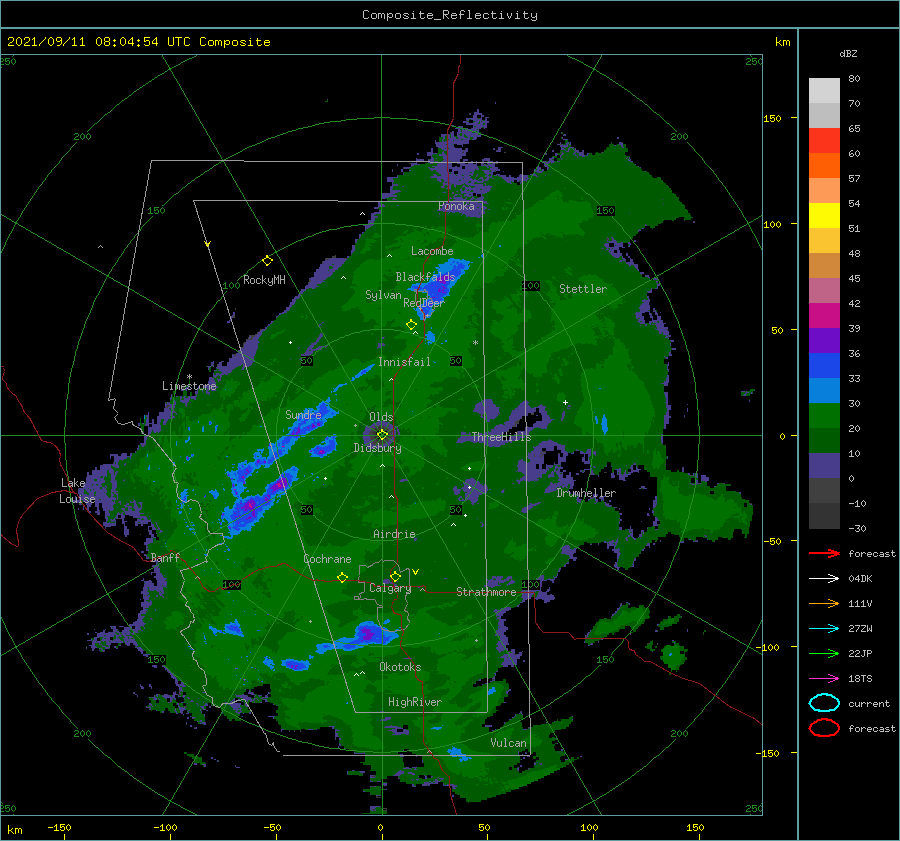Click the Composite_Reflectivity title

(x=449, y=15)
